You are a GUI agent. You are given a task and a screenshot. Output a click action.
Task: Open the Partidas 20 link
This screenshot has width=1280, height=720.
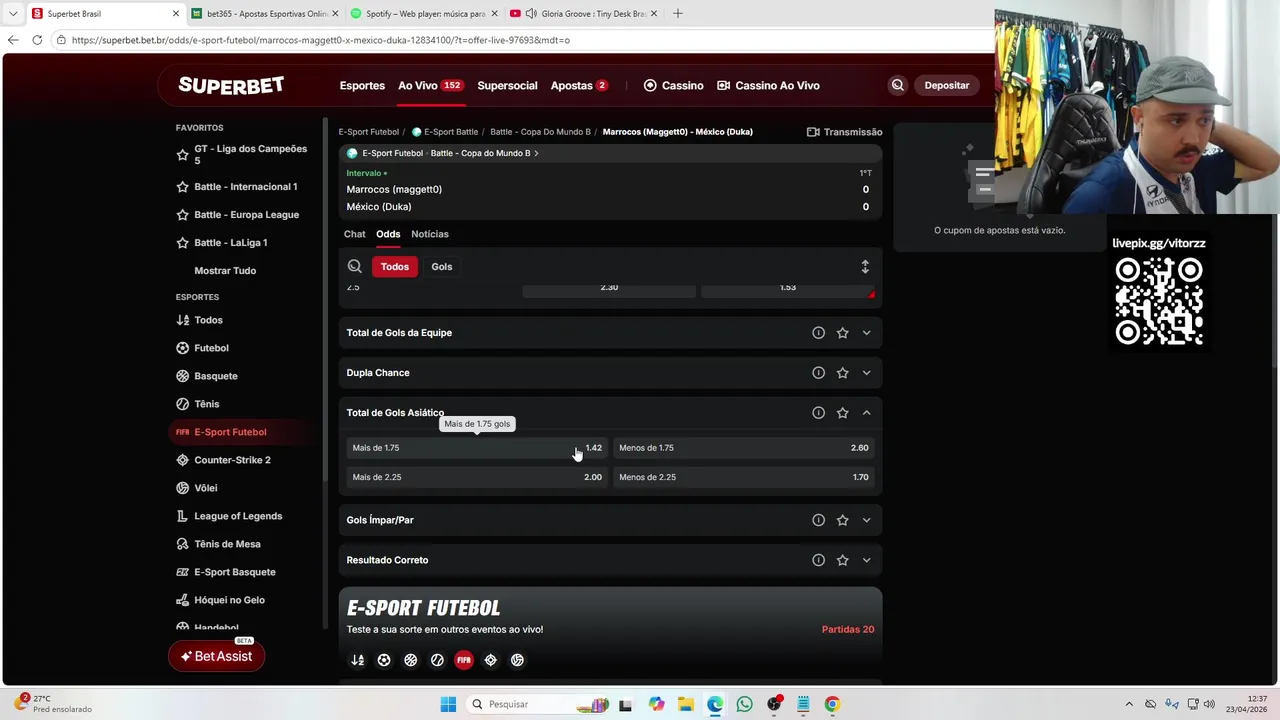[848, 630]
